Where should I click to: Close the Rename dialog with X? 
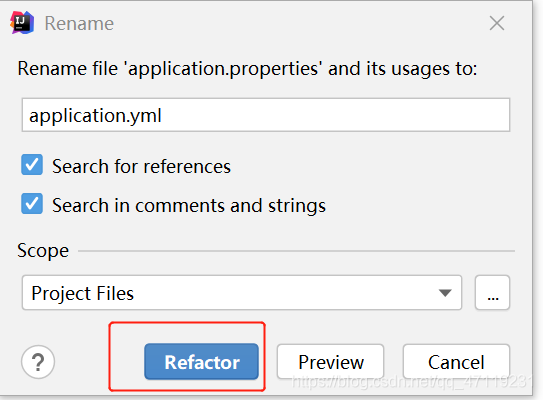497,23
